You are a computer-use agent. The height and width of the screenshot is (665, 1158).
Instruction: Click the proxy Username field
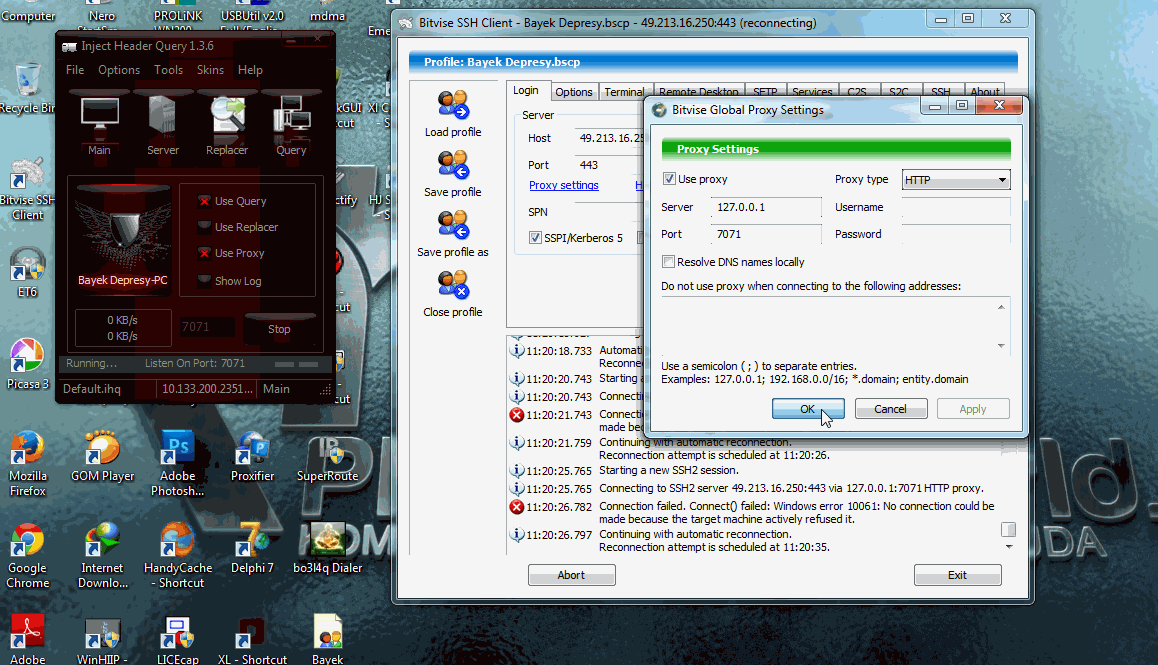point(956,208)
